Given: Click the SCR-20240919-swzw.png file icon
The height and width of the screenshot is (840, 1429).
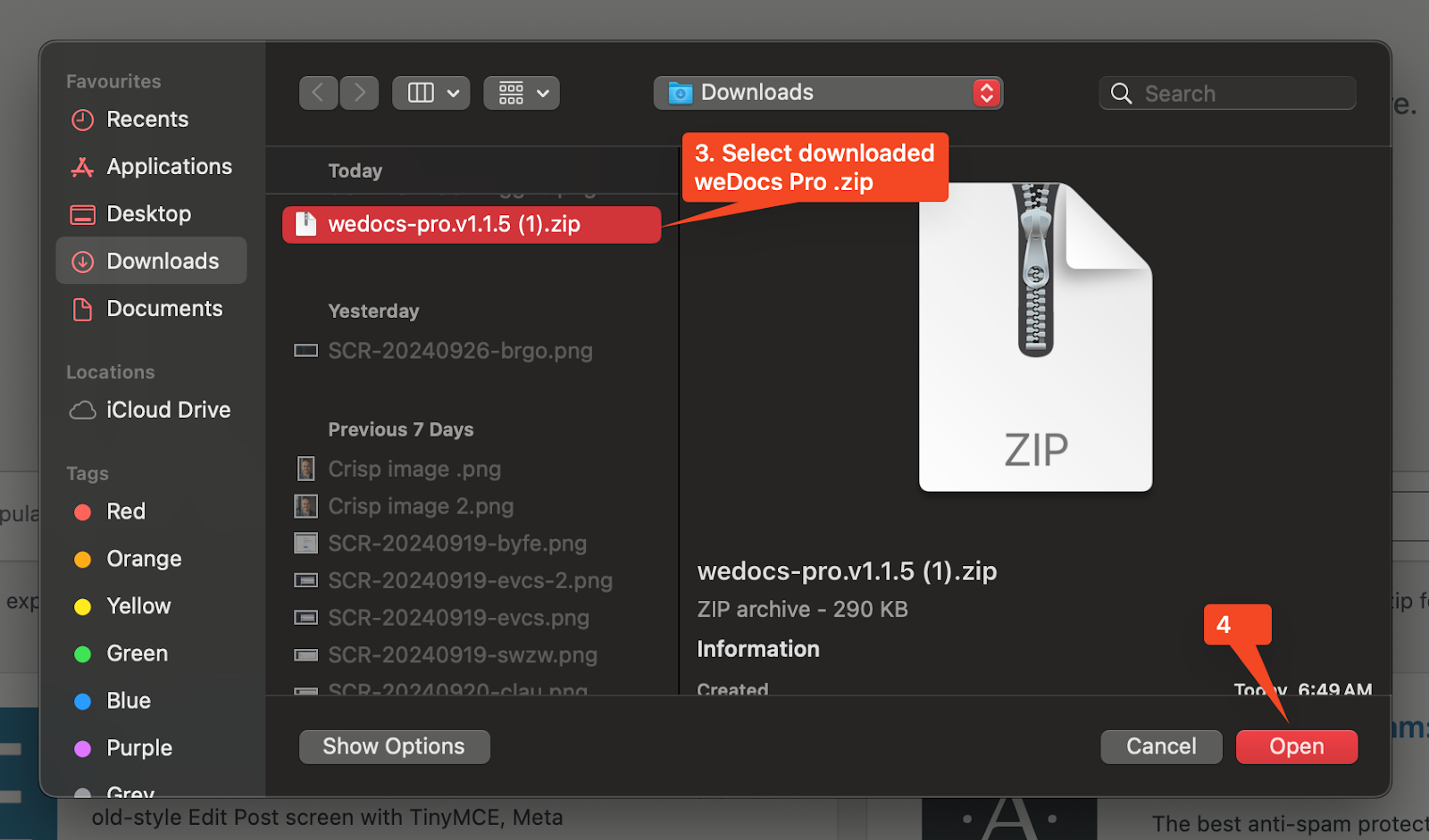Looking at the screenshot, I should [x=305, y=655].
